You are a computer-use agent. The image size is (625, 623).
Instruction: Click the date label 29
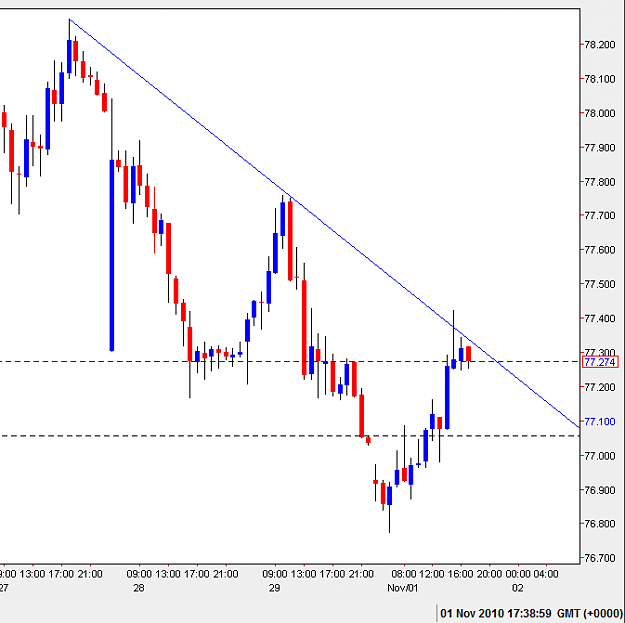coord(274,588)
